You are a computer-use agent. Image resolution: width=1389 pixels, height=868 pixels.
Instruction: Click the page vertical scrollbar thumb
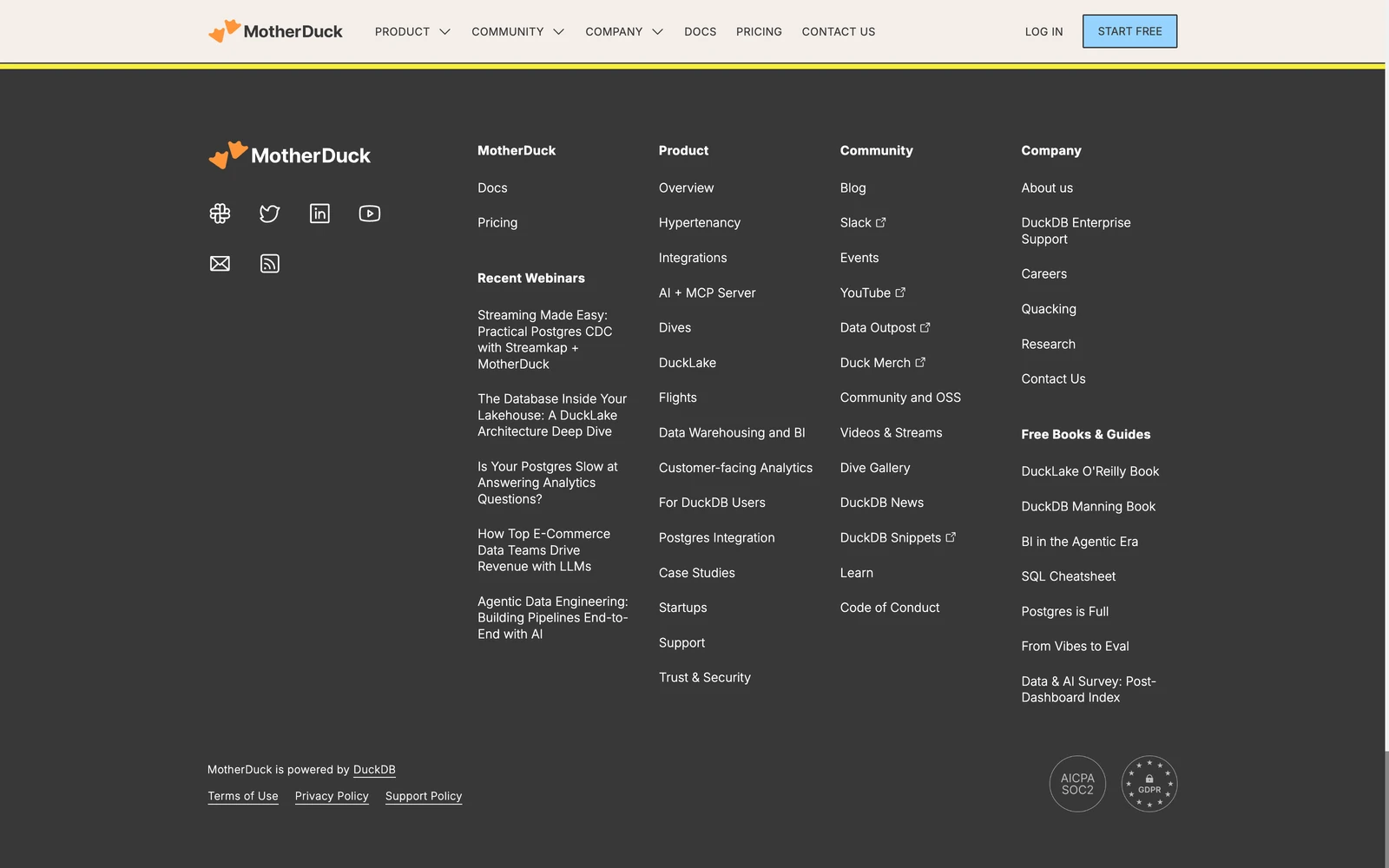1386,809
